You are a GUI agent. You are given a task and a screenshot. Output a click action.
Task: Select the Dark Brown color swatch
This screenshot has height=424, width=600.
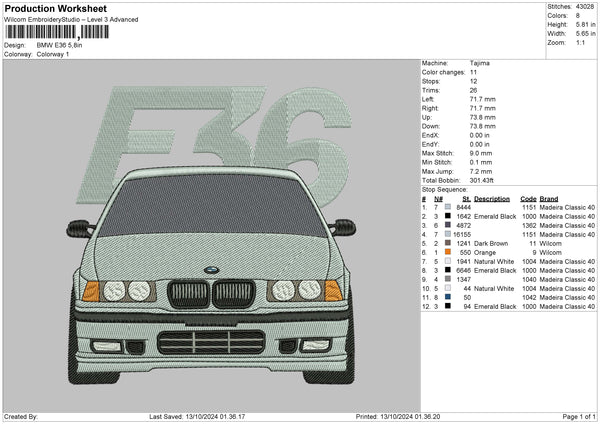tap(448, 243)
